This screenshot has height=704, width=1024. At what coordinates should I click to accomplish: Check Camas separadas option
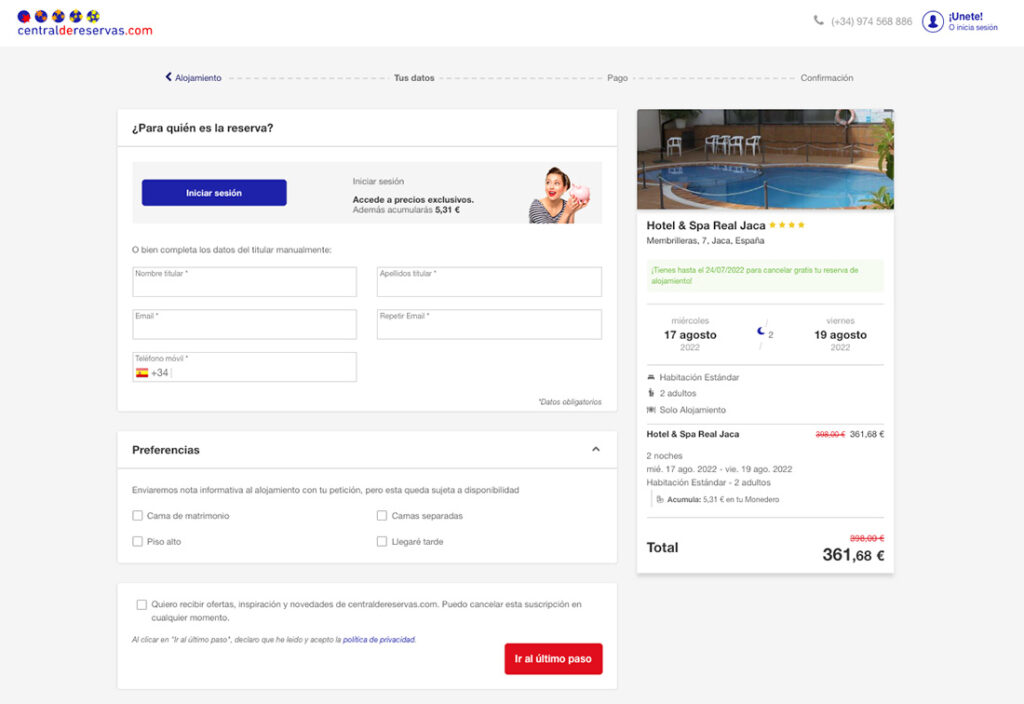(x=382, y=516)
